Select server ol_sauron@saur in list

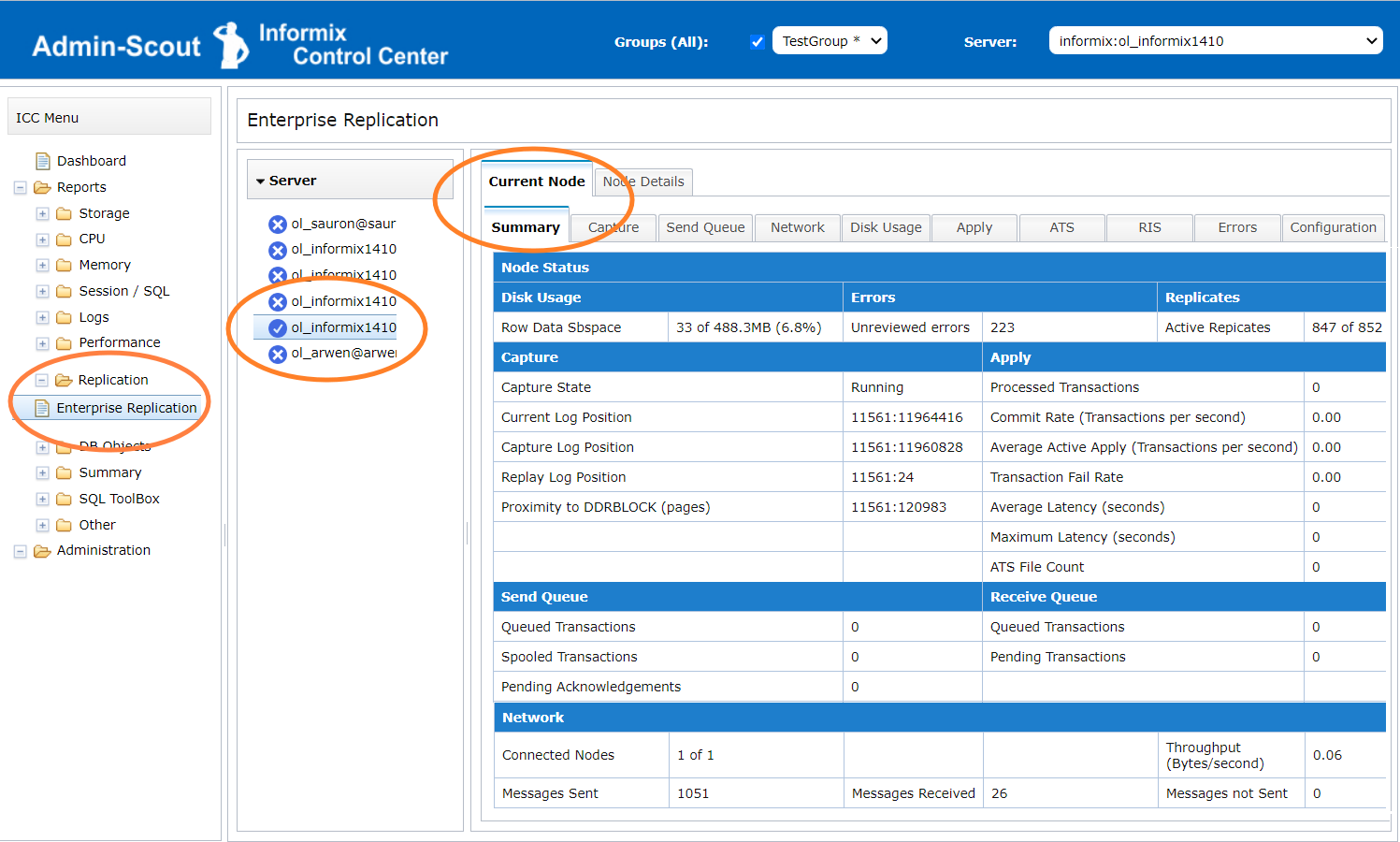click(343, 224)
